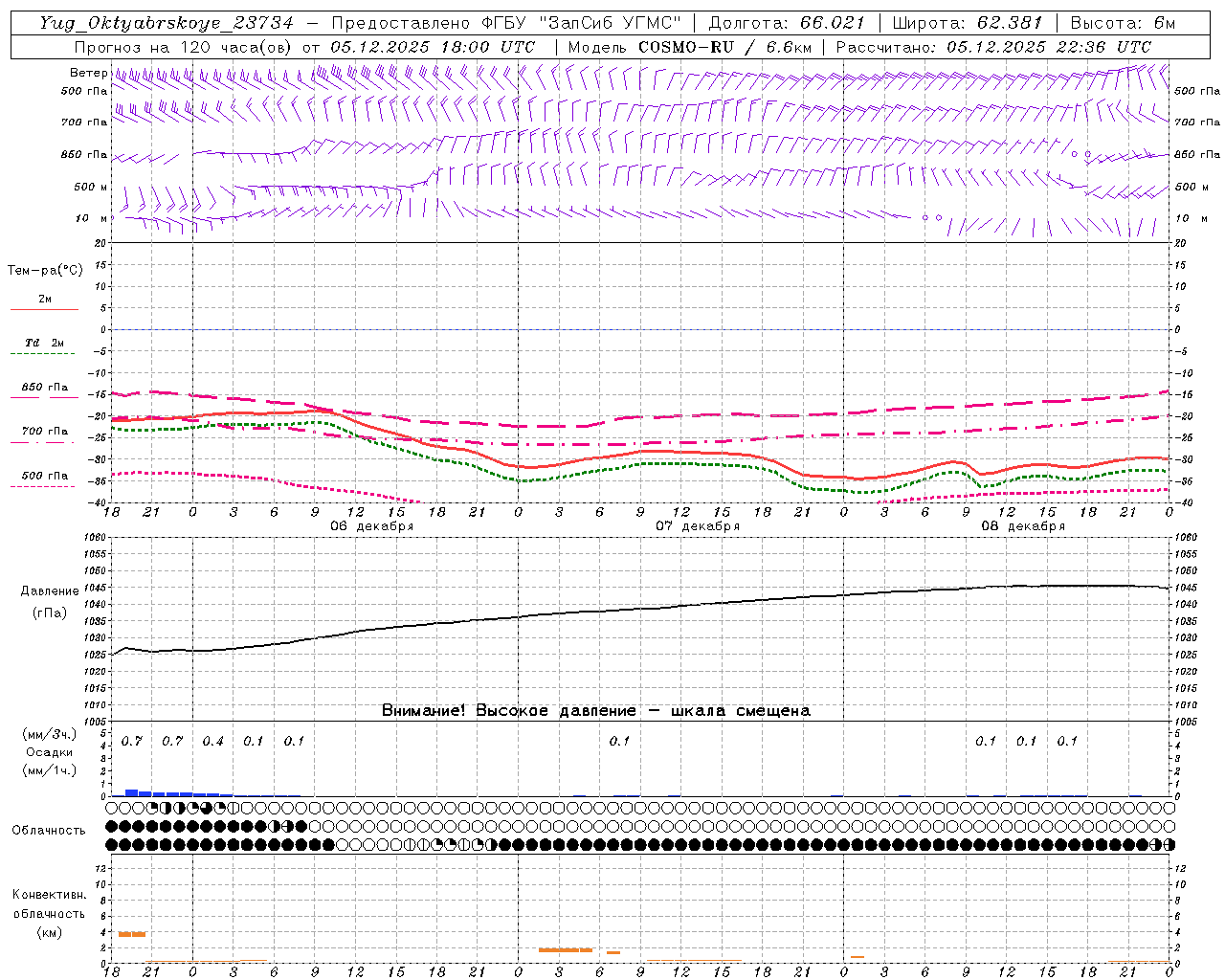
Task: Click the Долгота: 66.021 value
Action: click(x=787, y=23)
